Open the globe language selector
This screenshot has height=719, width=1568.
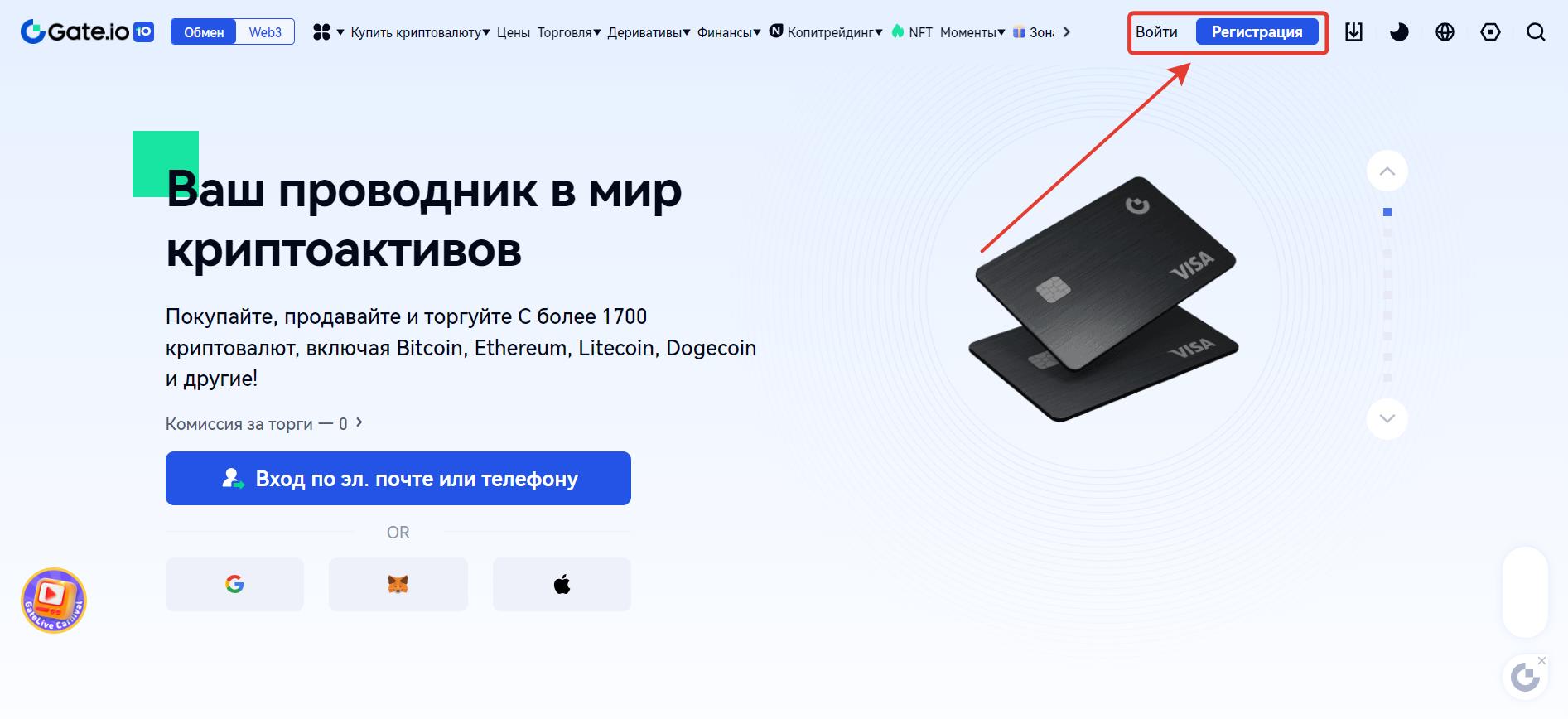(x=1445, y=32)
